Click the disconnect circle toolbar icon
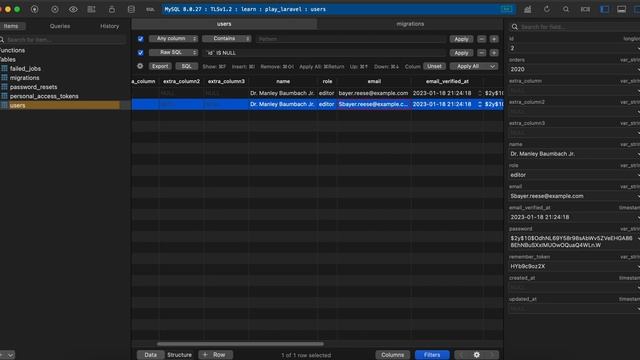 pyautogui.click(x=55, y=9)
